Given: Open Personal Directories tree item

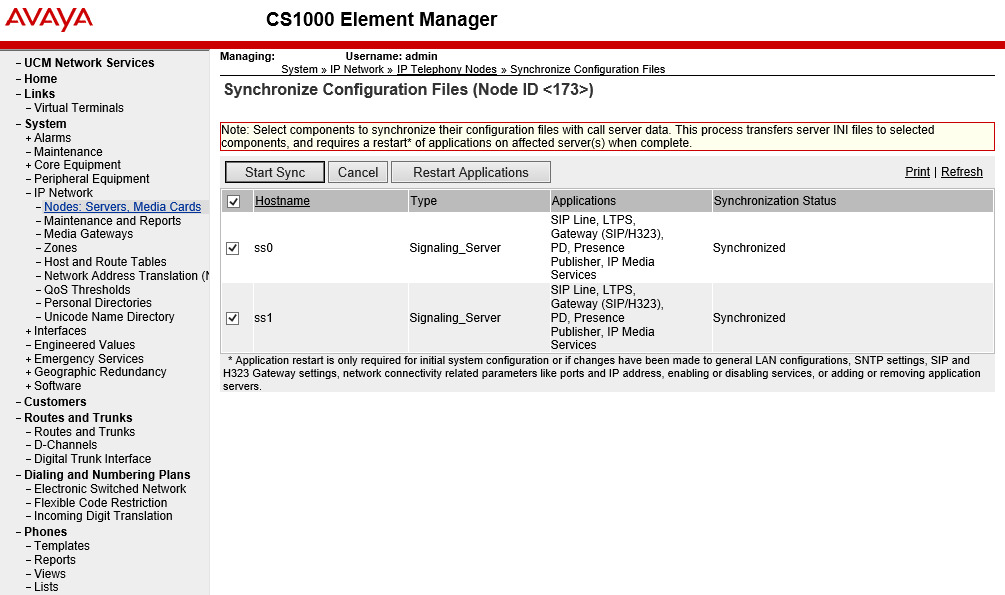Looking at the screenshot, I should coord(98,303).
